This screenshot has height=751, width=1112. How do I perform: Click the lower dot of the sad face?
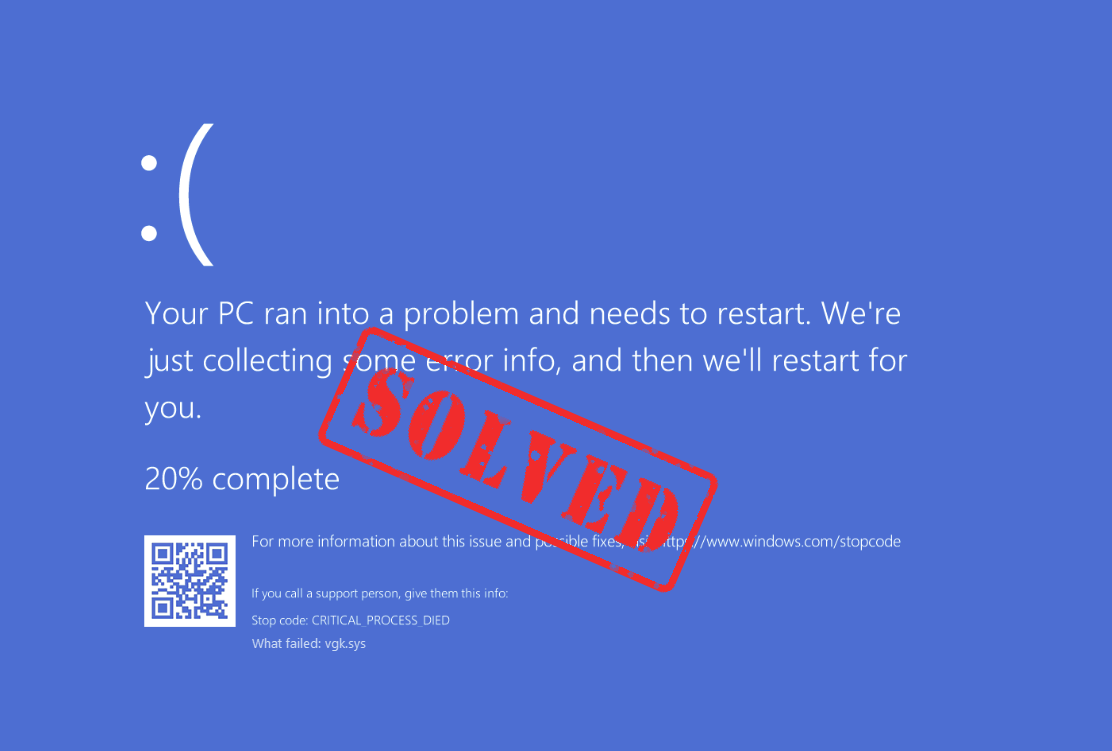149,233
